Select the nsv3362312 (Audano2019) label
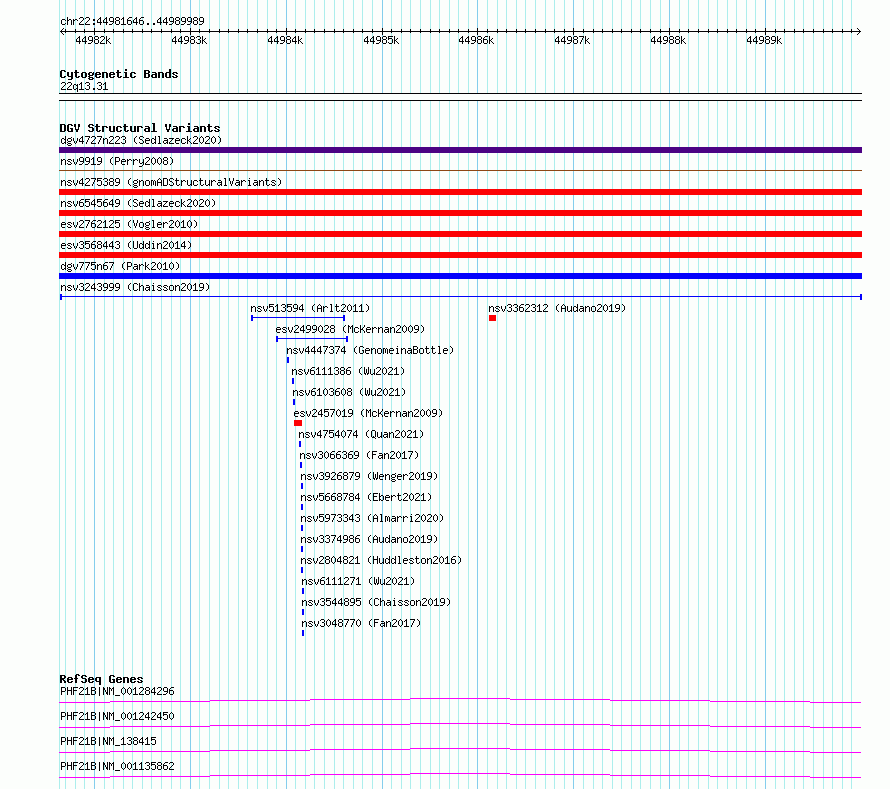The height and width of the screenshot is (789, 890). point(557,308)
